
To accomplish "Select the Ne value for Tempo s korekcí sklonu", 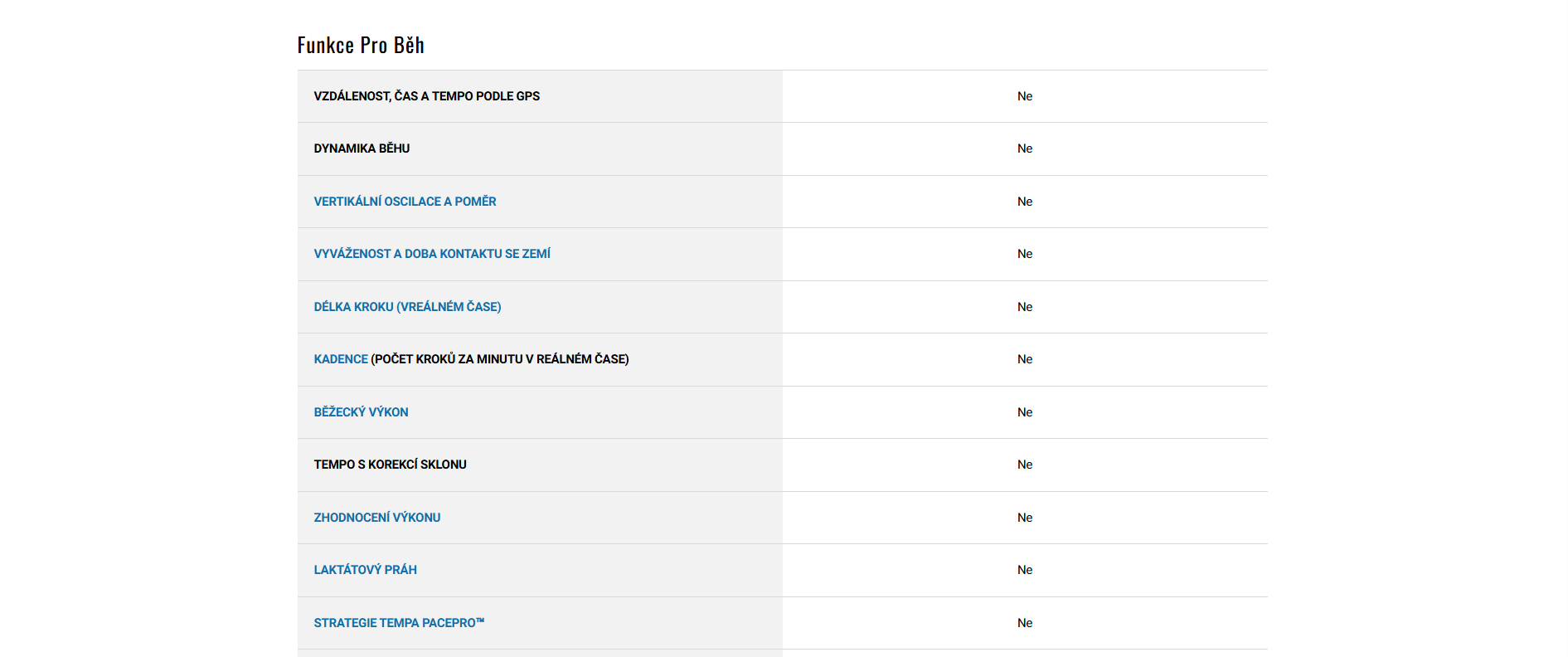I will coord(1025,465).
